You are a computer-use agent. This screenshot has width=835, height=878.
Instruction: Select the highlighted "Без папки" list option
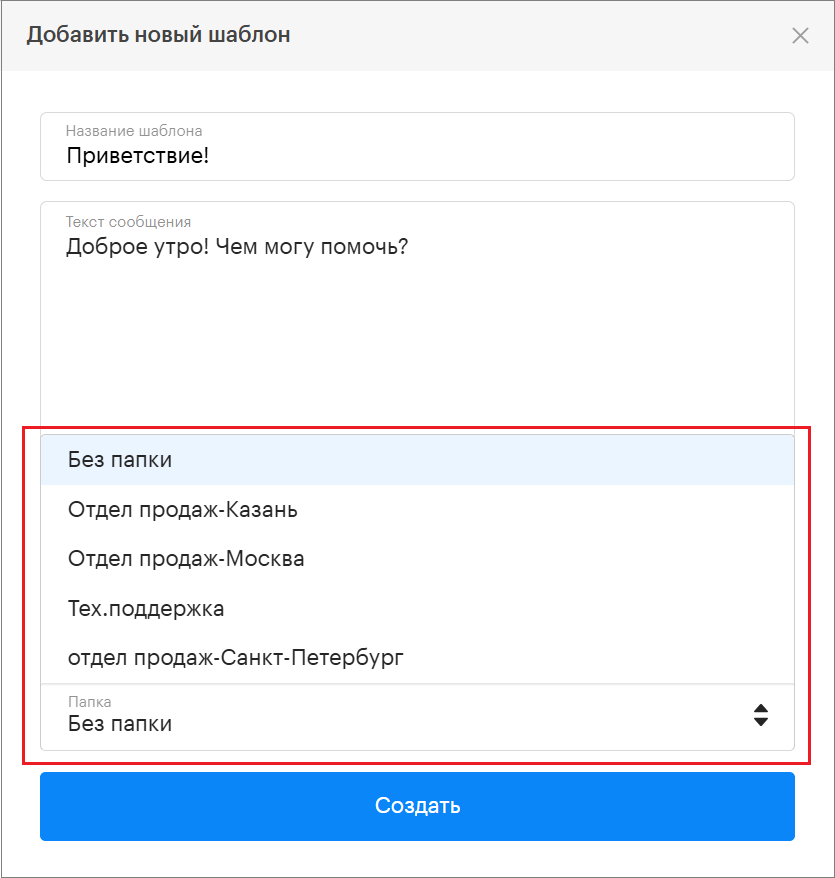pos(120,460)
